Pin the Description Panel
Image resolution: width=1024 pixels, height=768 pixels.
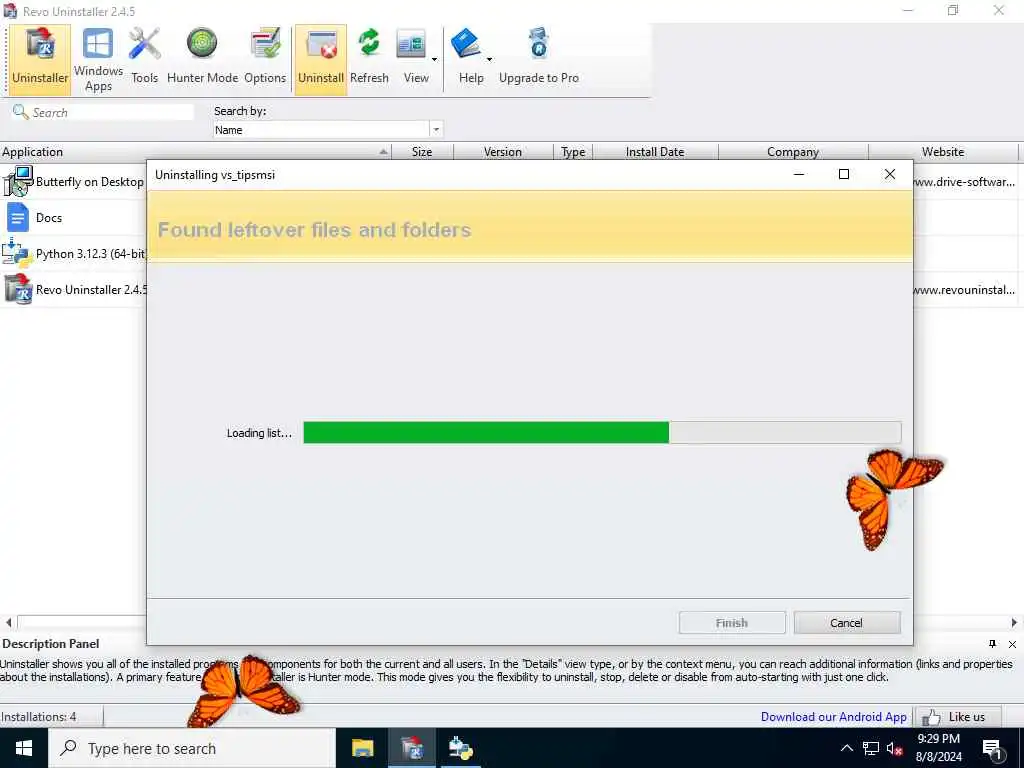(993, 644)
